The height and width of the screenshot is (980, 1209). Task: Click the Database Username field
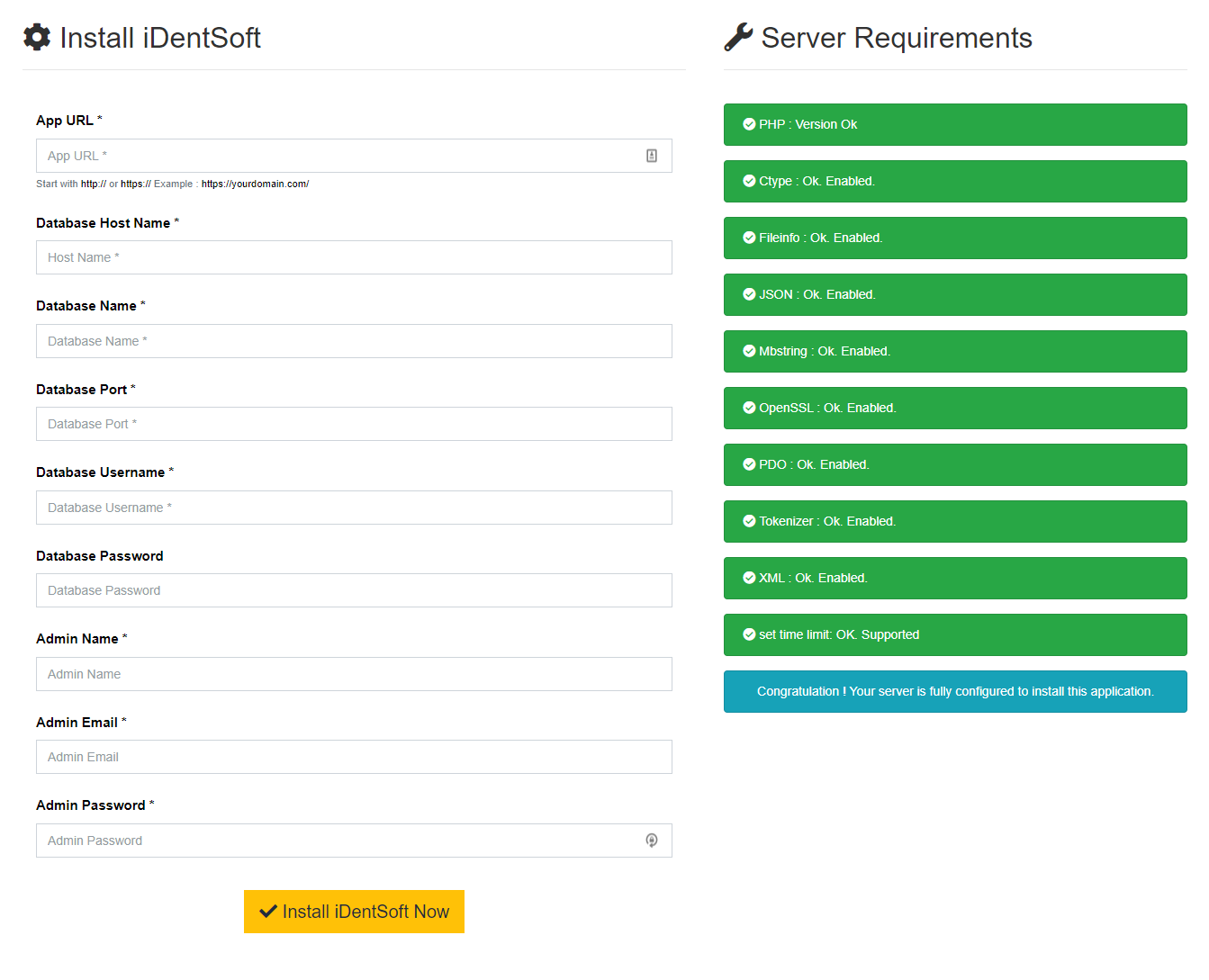[354, 508]
